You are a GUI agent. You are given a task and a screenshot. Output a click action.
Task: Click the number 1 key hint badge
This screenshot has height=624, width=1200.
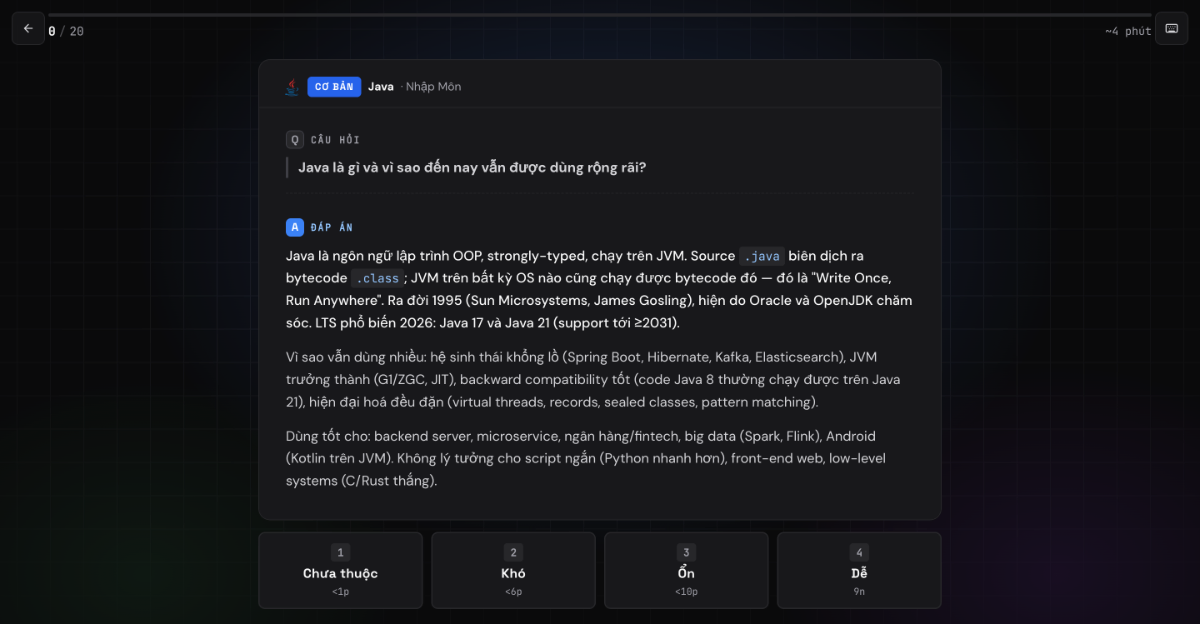tap(340, 552)
